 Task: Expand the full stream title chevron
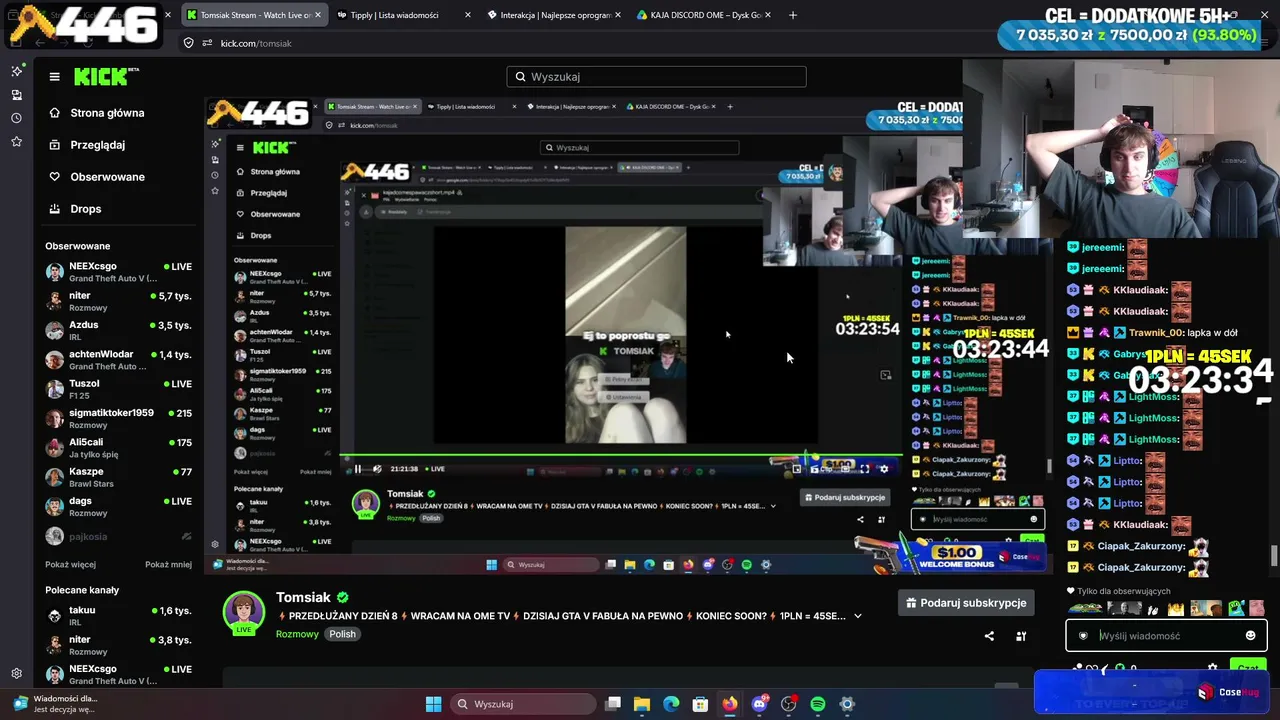[857, 616]
